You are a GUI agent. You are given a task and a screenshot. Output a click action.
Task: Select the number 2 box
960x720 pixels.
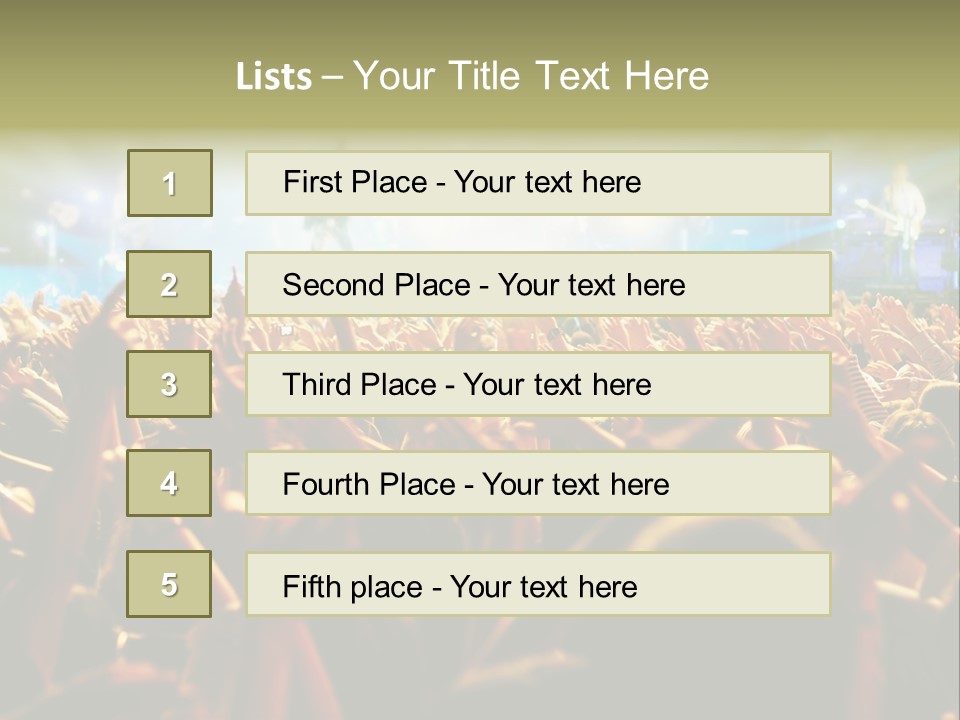click(170, 284)
